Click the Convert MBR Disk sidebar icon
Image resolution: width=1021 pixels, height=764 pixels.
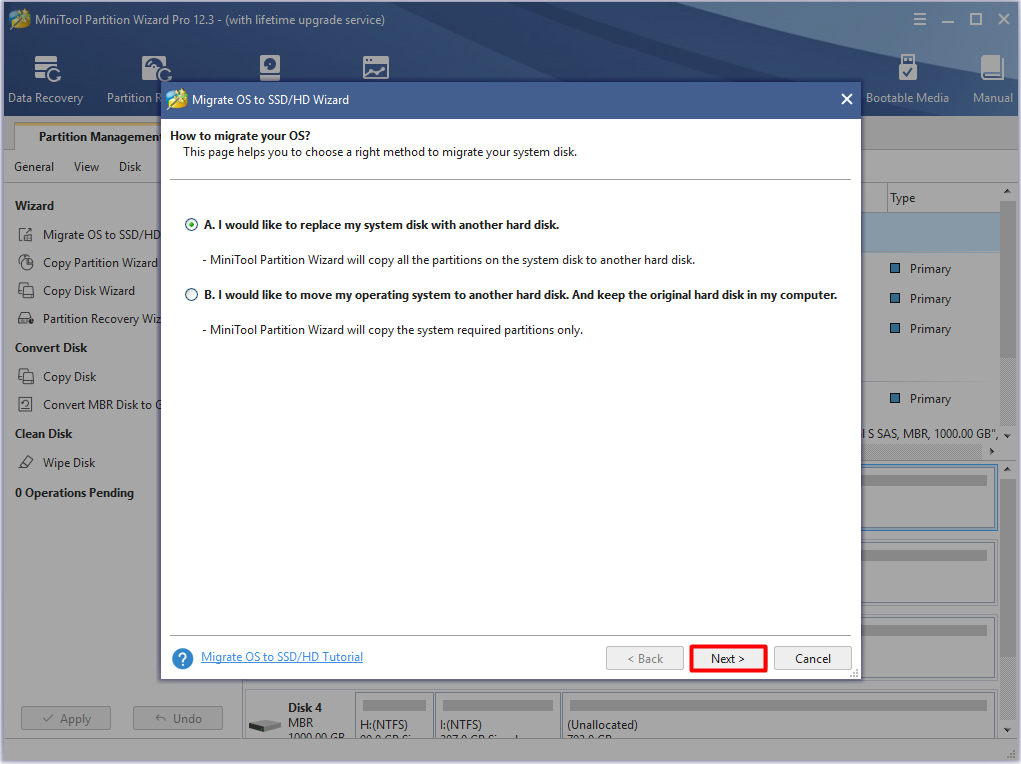point(25,404)
